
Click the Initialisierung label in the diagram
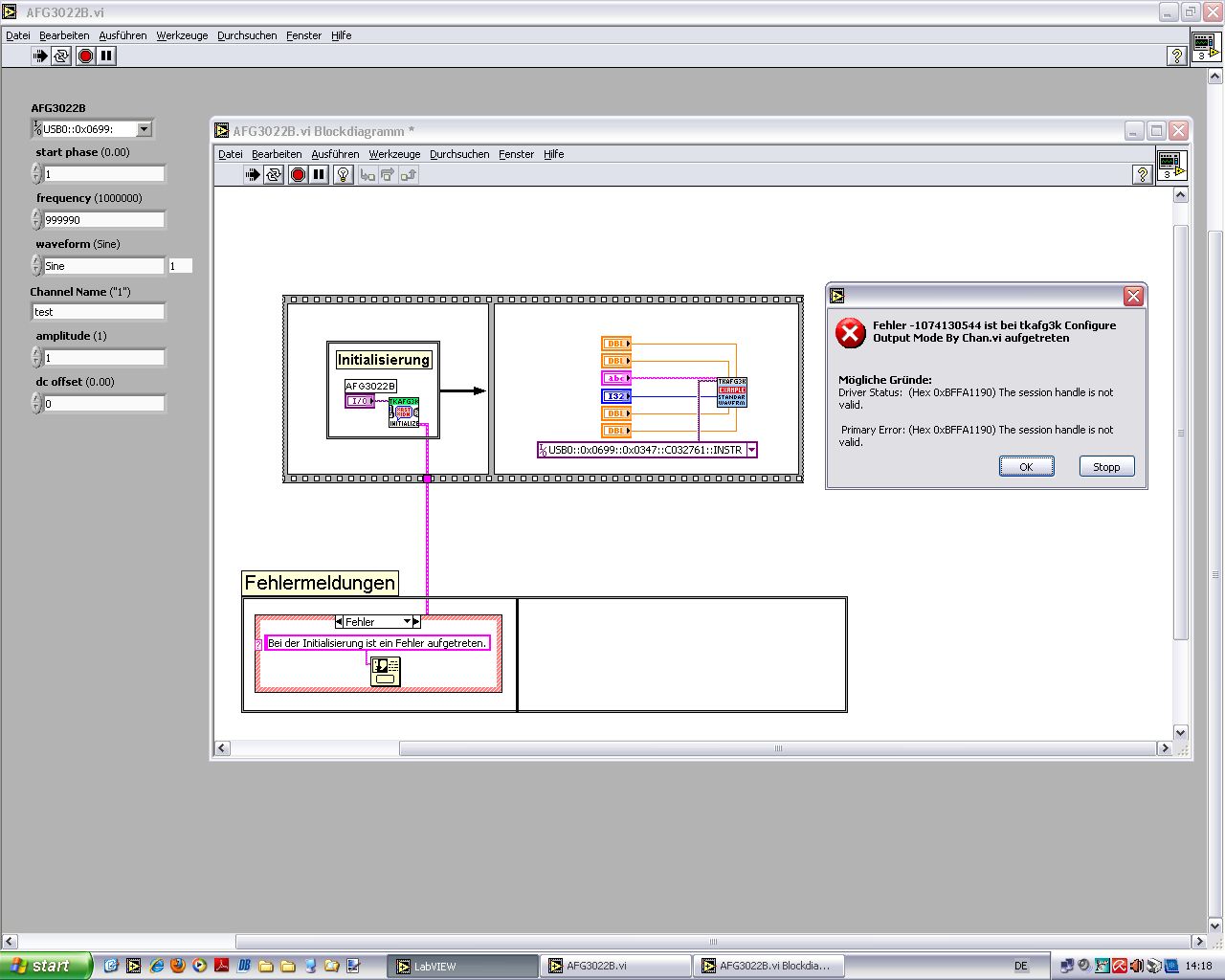pos(384,360)
